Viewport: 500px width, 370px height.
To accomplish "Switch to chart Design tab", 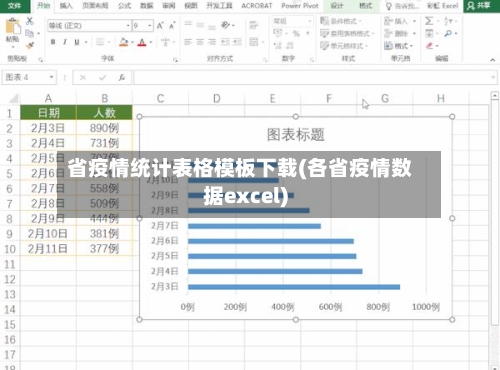I will pos(337,6).
